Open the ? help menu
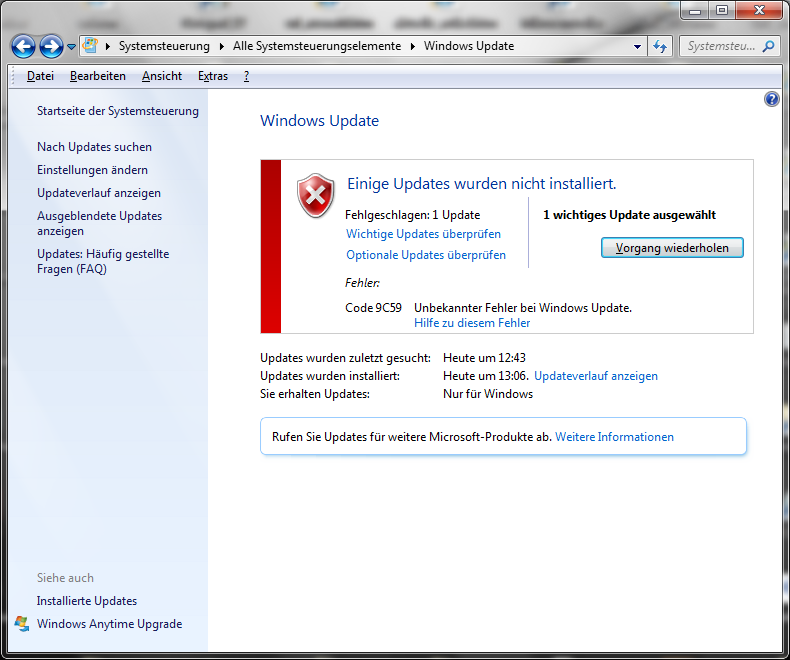 (x=246, y=76)
